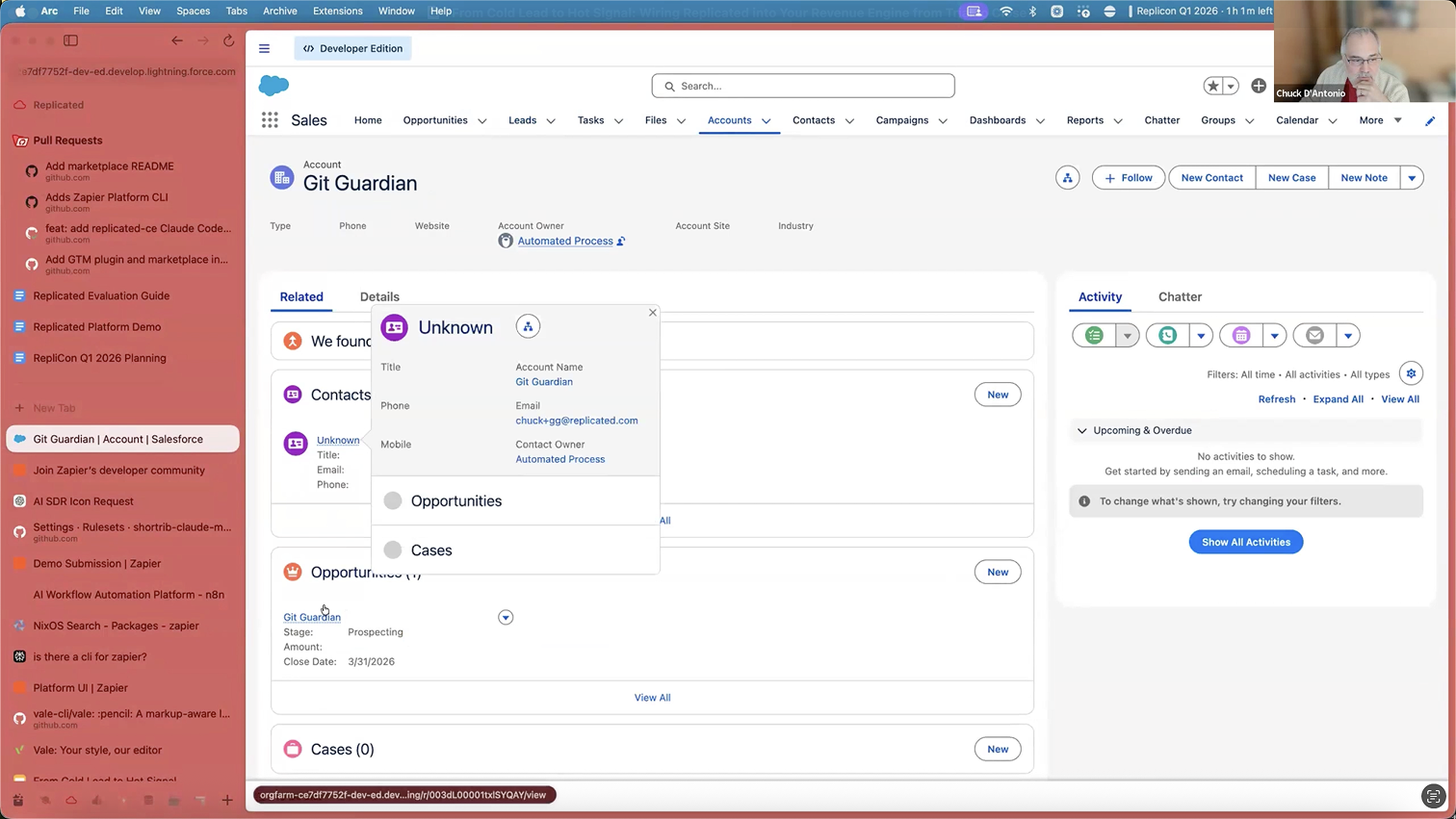
Task: Select the Activity tab
Action: click(1100, 296)
